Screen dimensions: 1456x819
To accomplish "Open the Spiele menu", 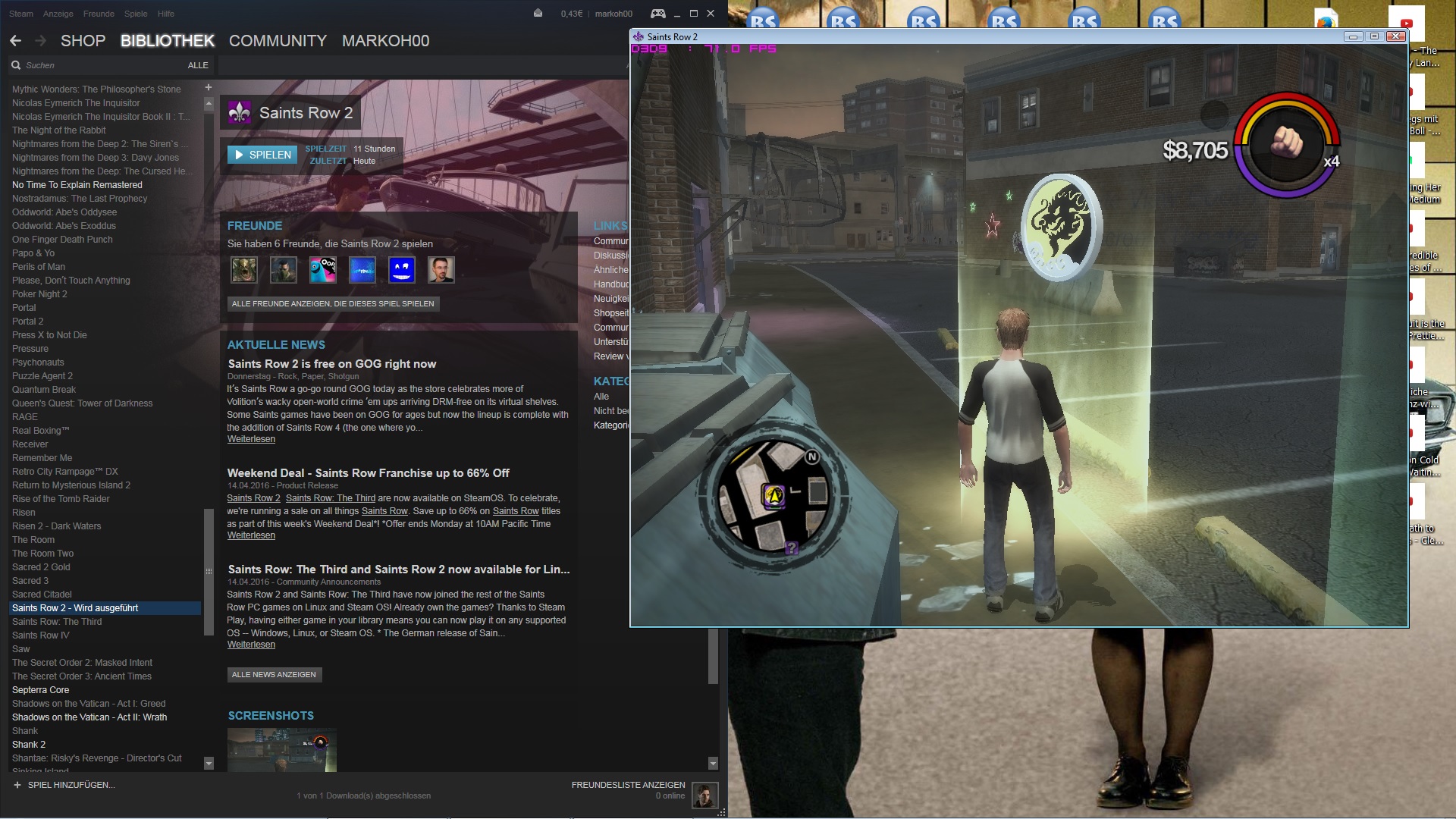I will (x=136, y=14).
